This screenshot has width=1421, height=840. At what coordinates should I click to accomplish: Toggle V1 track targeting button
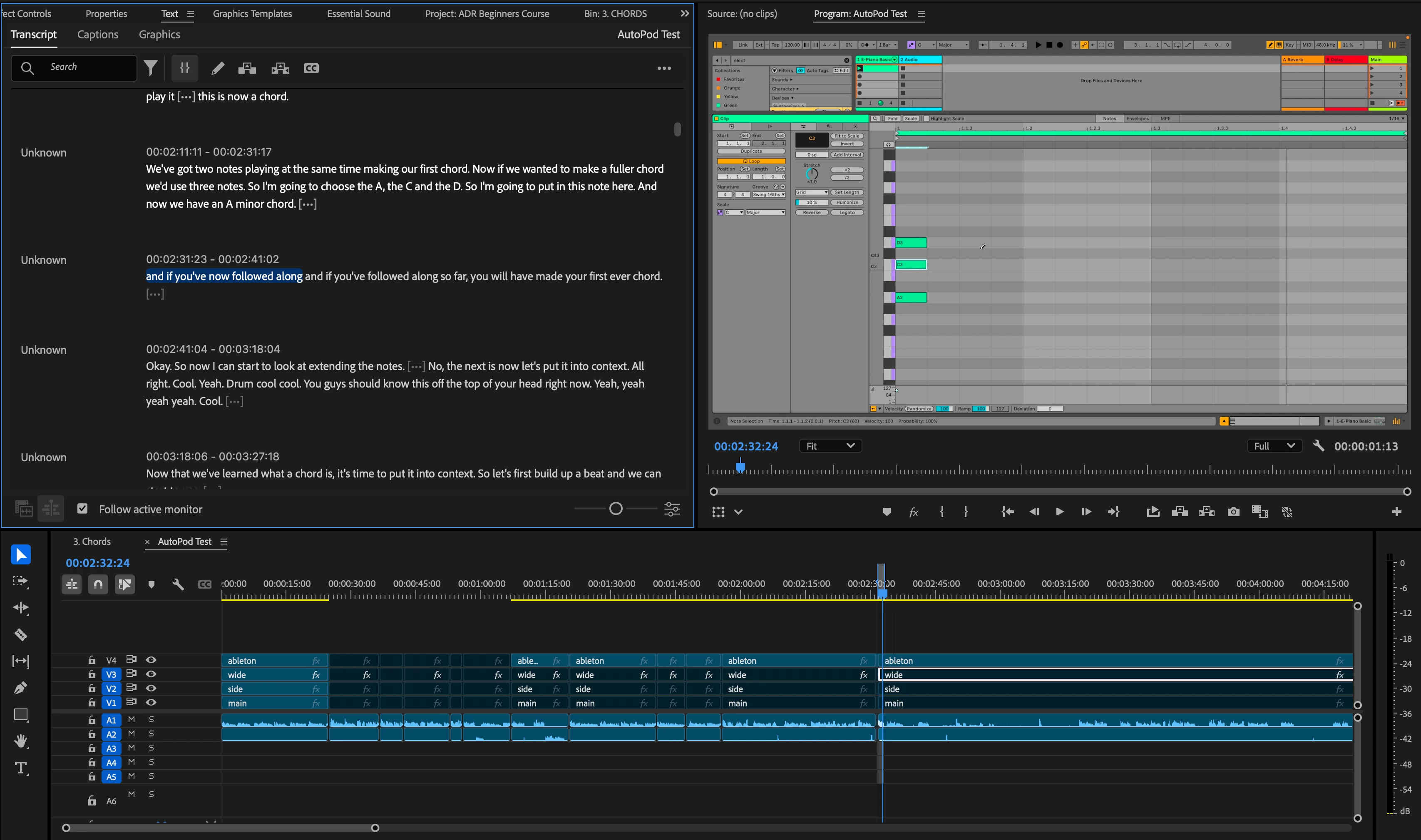pyautogui.click(x=111, y=703)
